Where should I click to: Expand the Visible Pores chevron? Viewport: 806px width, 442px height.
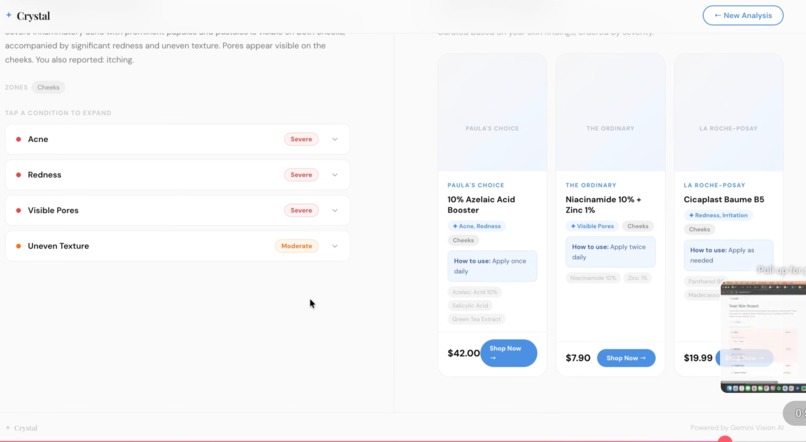pos(335,210)
